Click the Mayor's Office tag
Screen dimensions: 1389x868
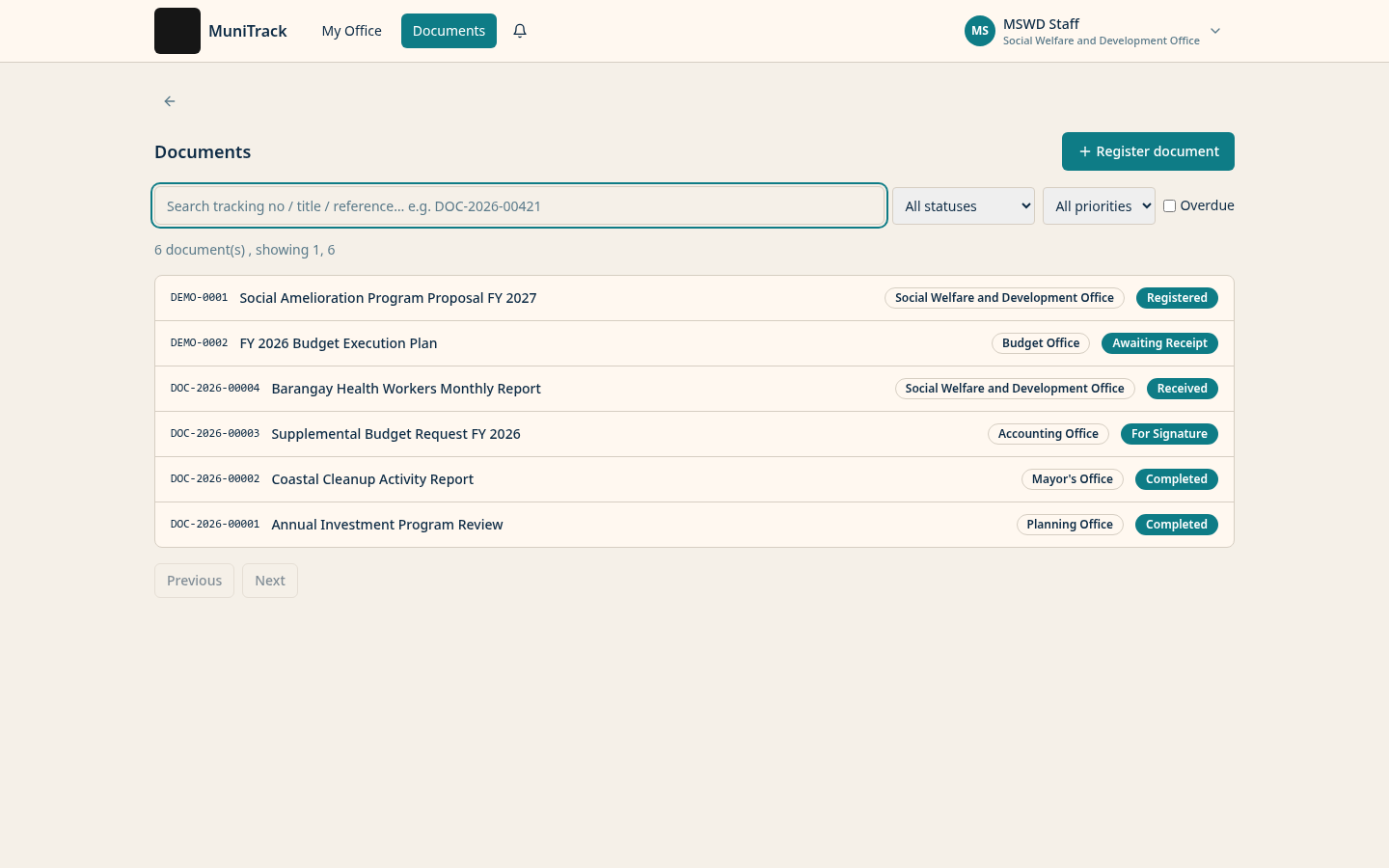(1073, 479)
